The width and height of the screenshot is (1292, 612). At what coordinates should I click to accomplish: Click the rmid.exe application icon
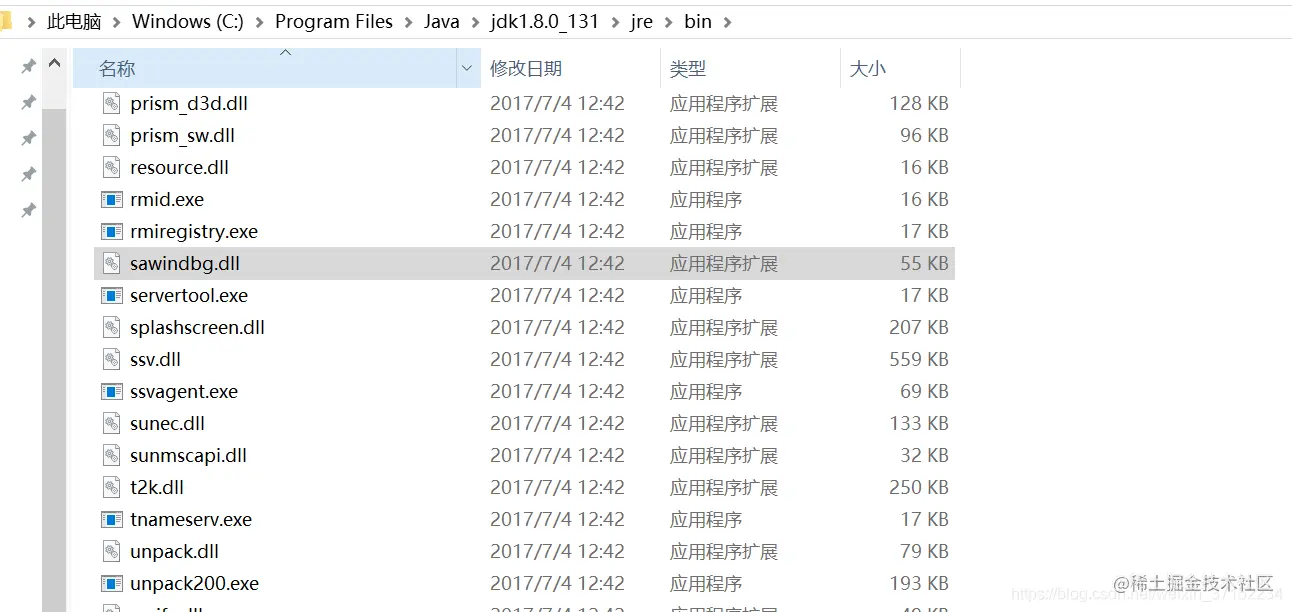point(112,199)
